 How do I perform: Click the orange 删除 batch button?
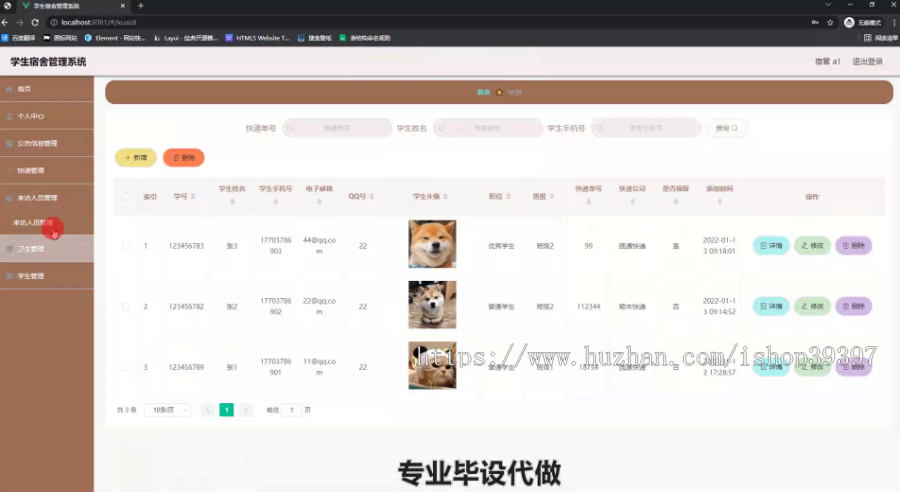click(184, 157)
